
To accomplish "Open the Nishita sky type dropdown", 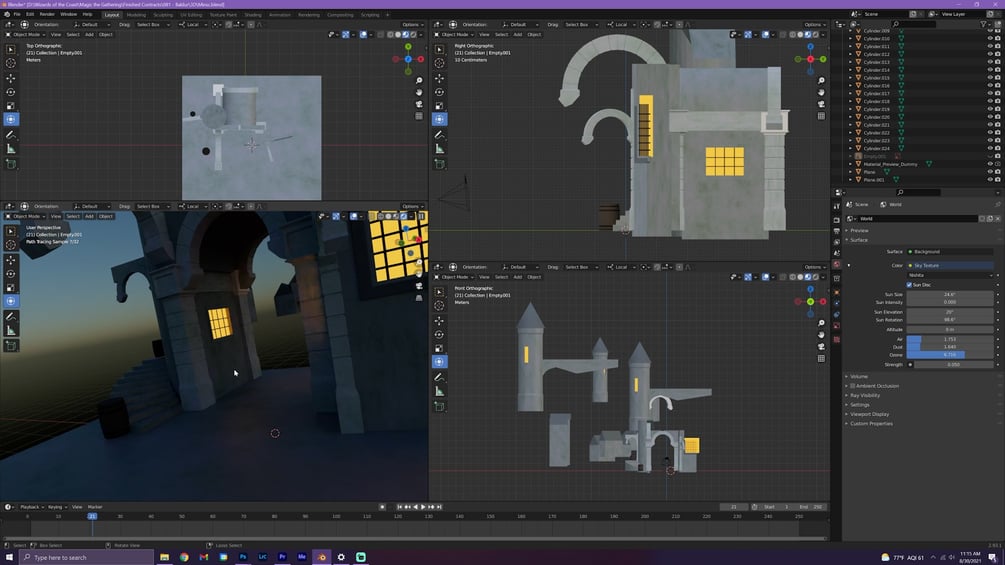I will [949, 275].
